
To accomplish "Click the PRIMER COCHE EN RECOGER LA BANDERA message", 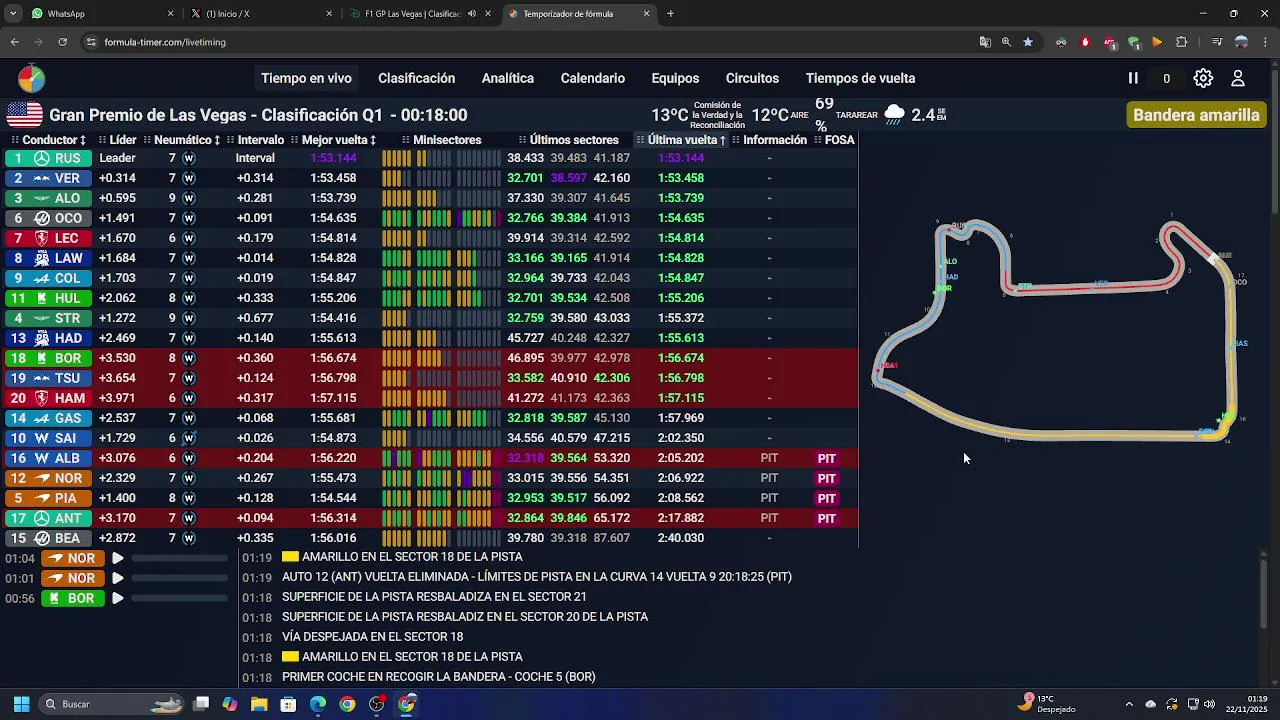I will [x=439, y=677].
